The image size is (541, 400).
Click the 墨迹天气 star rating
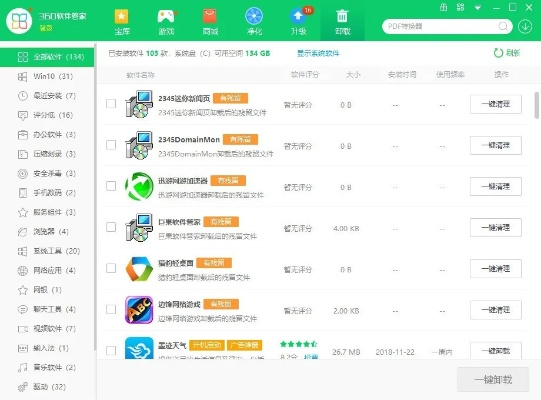298,344
